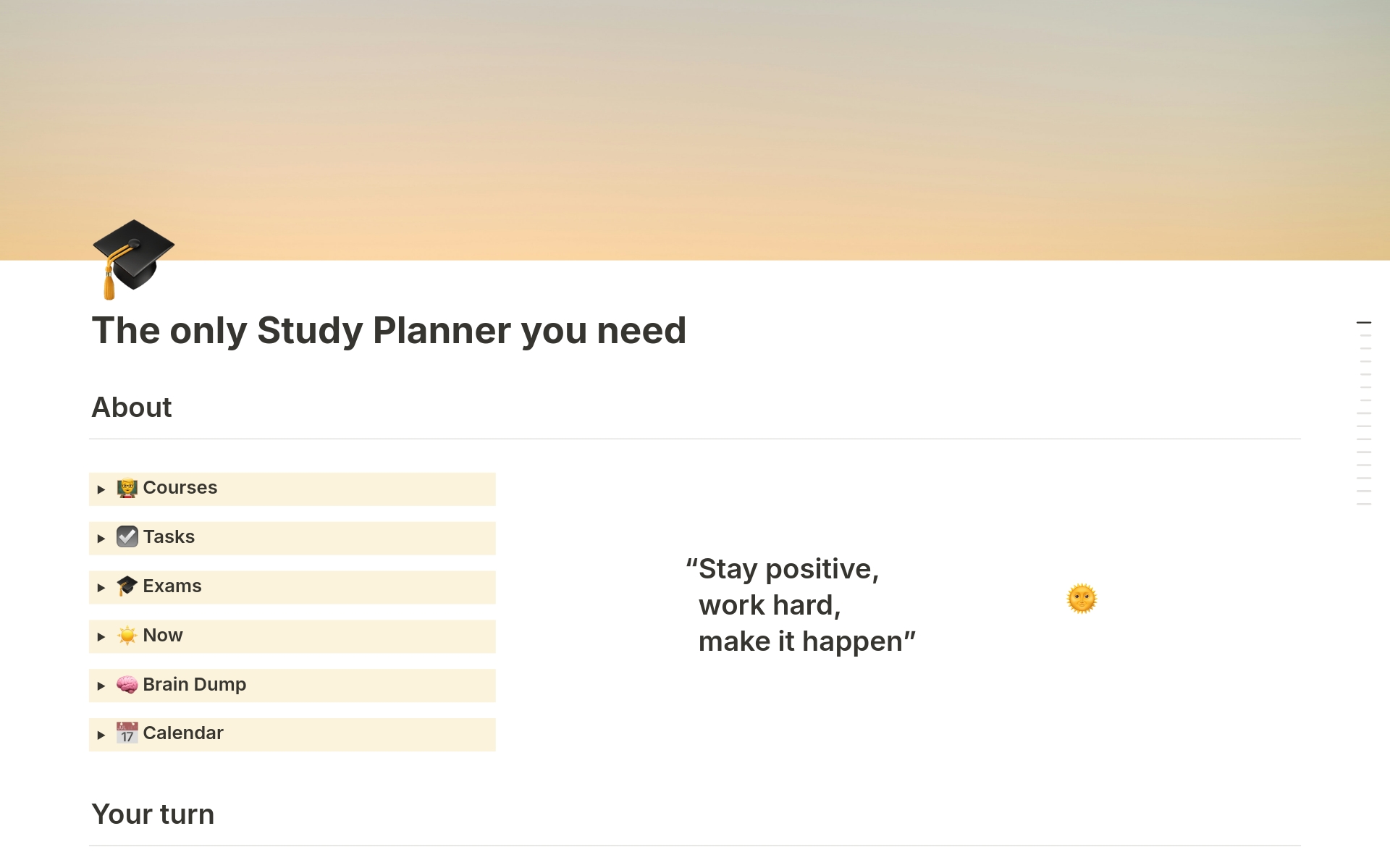Screen dimensions: 1390x868
Task: Click the graduation cap emoji beside Exams
Action: (x=127, y=586)
